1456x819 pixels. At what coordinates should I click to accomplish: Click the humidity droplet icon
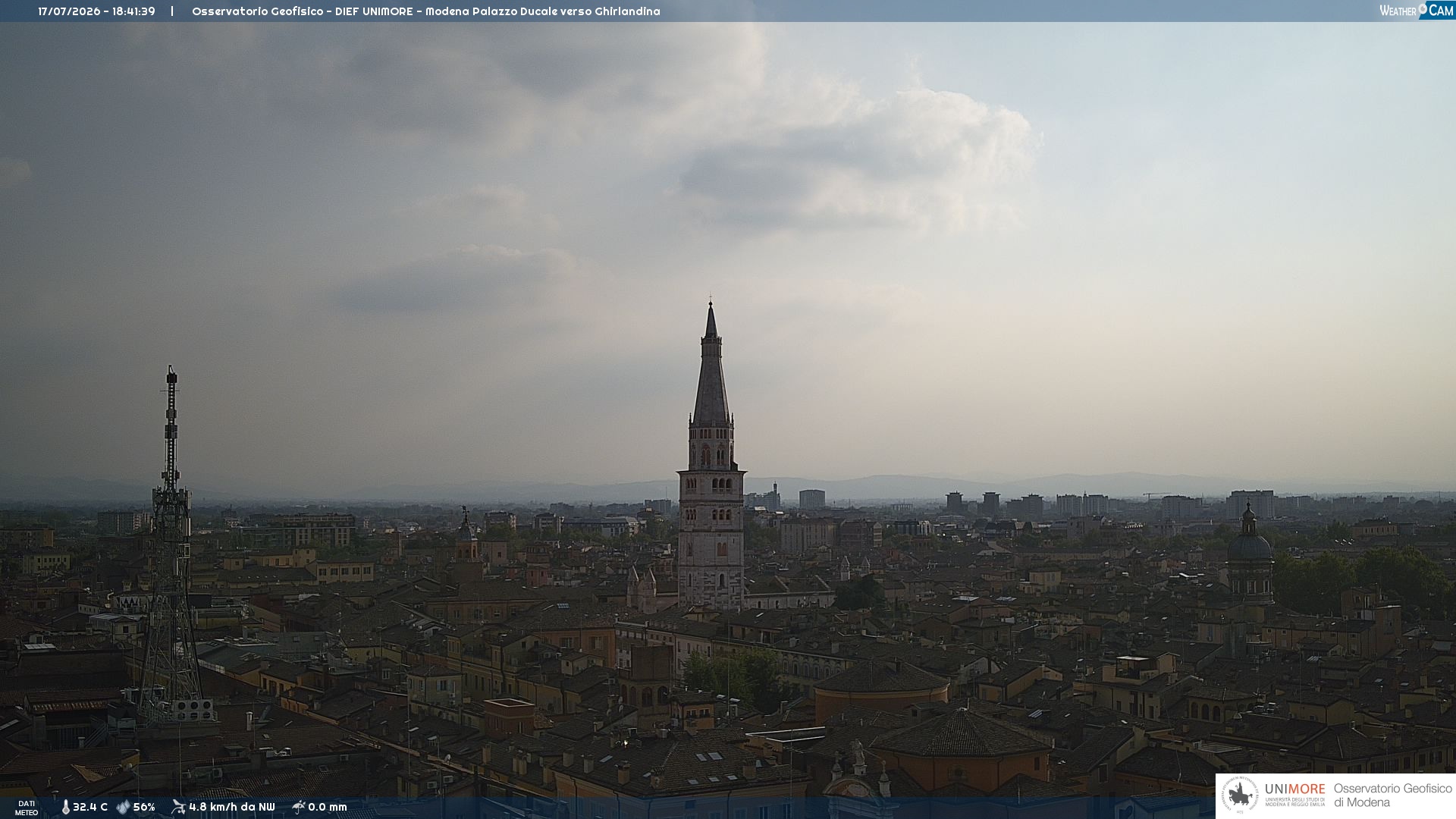coord(123,807)
